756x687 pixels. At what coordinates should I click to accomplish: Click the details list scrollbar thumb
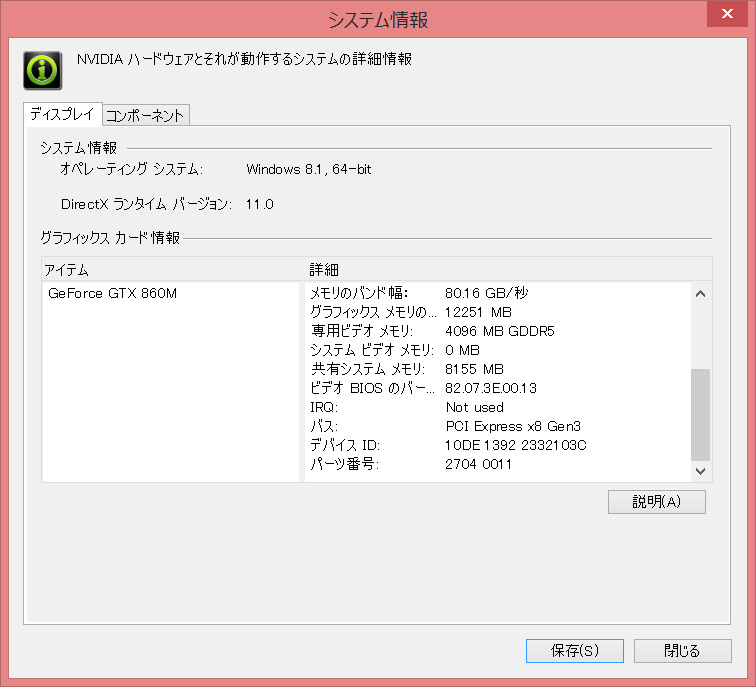tap(701, 415)
